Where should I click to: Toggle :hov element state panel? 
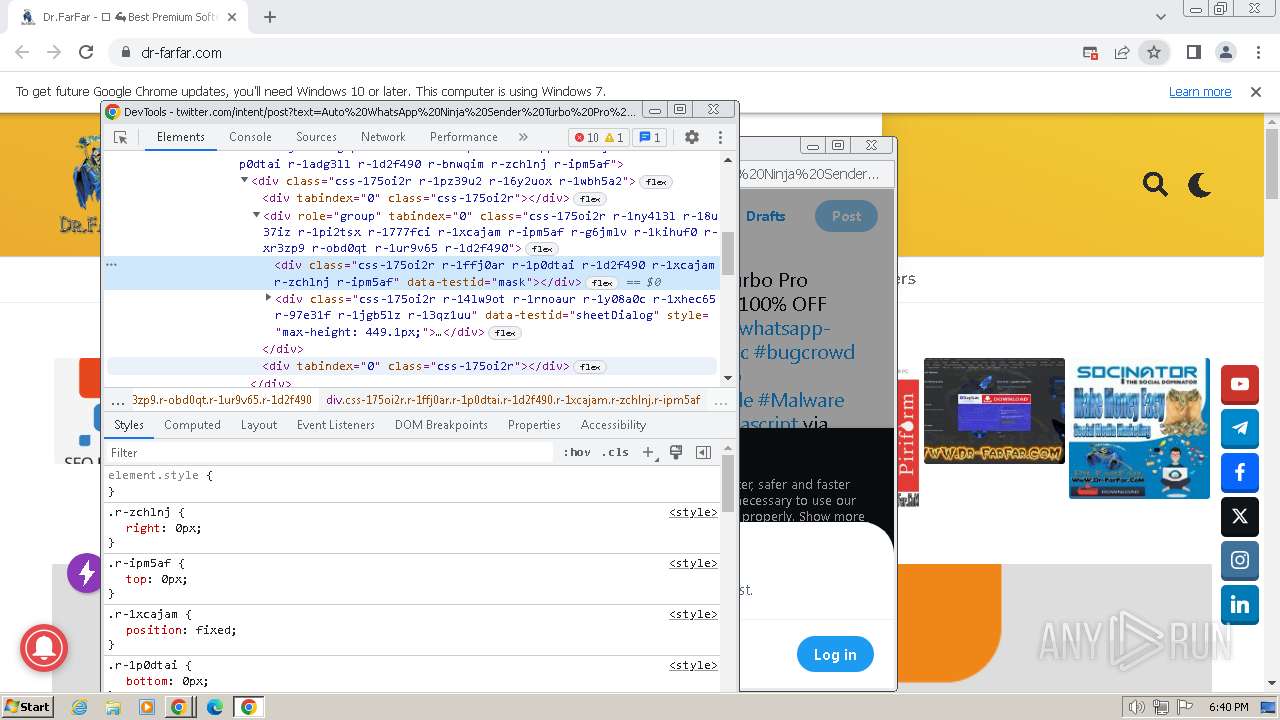[577, 452]
